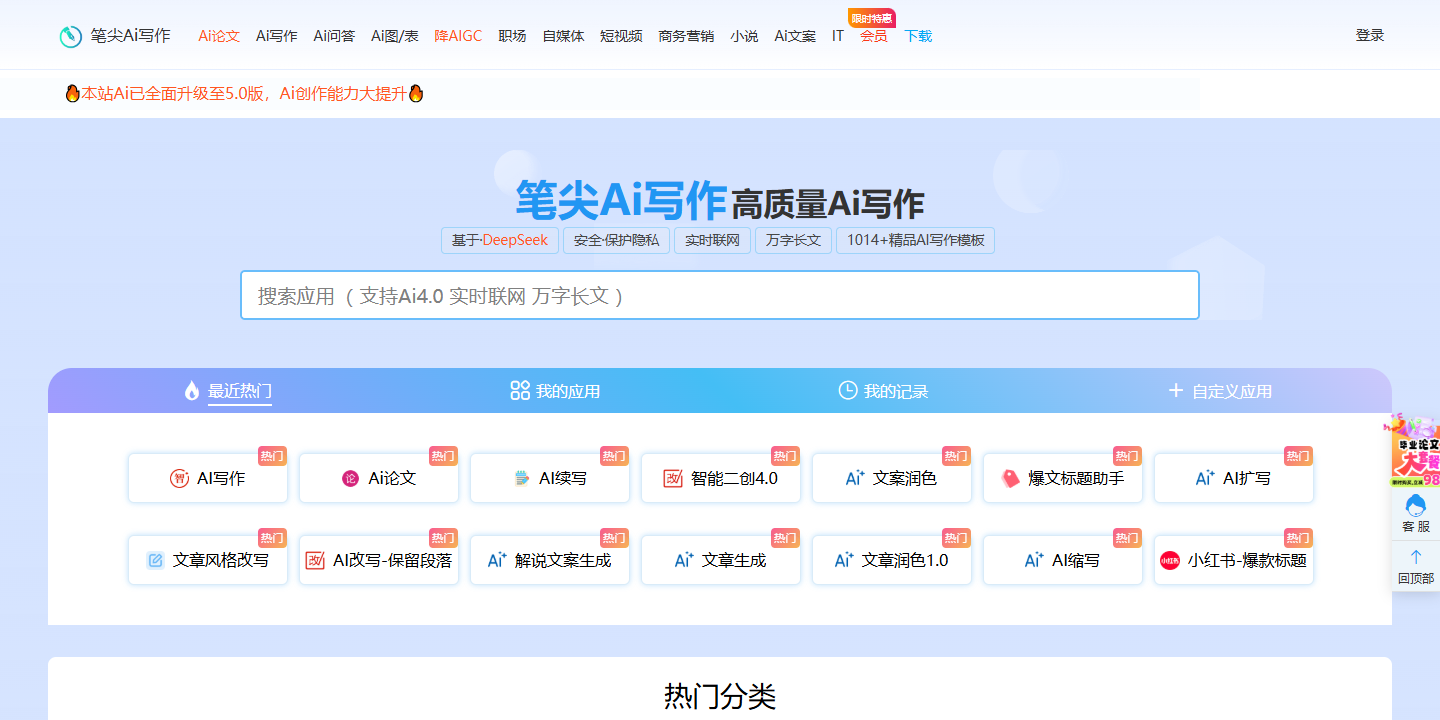Click the 小红书-爆款标题 icon
1440x720 pixels.
coord(1170,561)
